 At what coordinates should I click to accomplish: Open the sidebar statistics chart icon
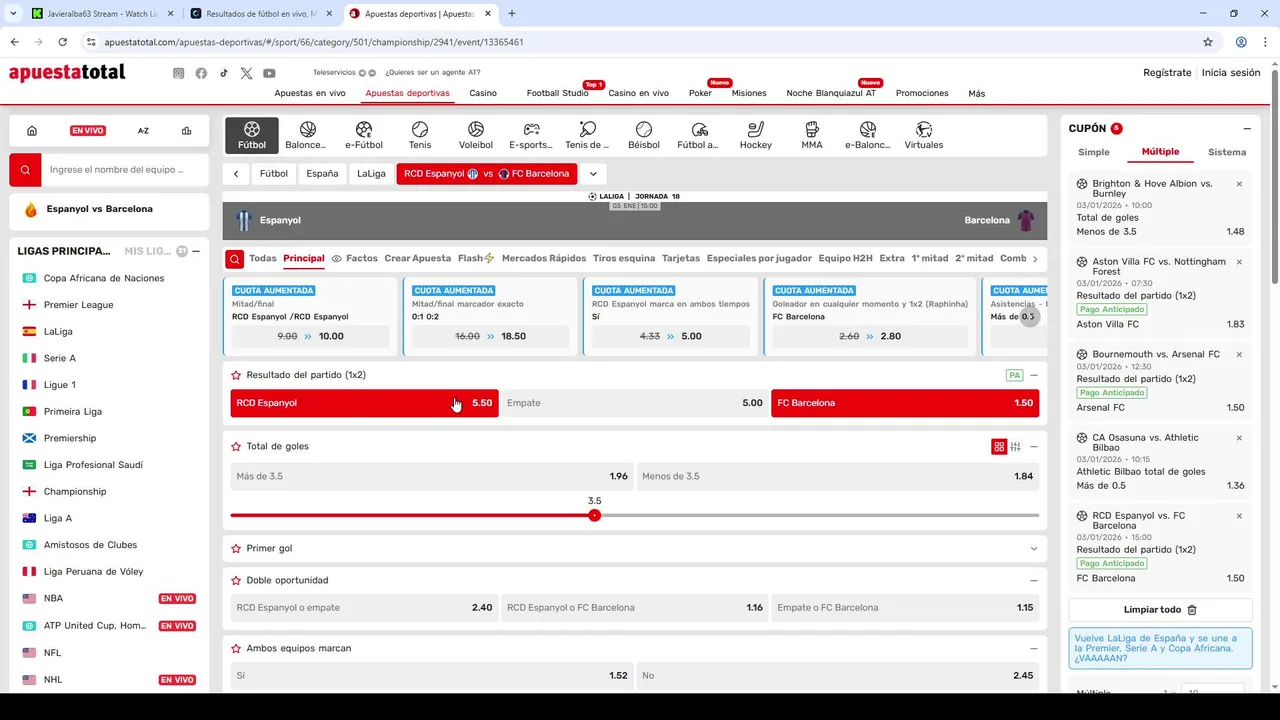point(186,131)
